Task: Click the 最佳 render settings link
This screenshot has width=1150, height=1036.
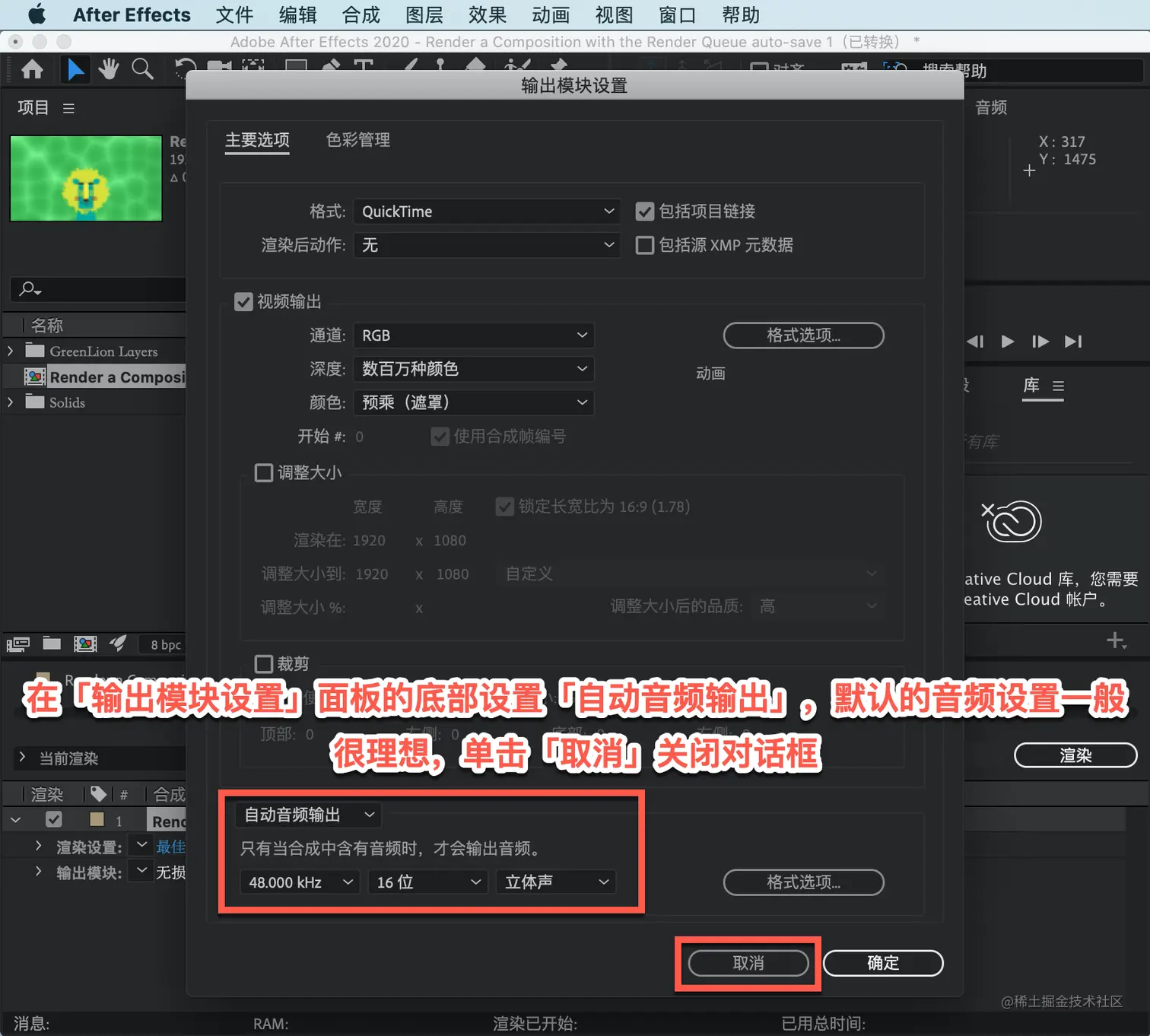Action: pos(170,847)
